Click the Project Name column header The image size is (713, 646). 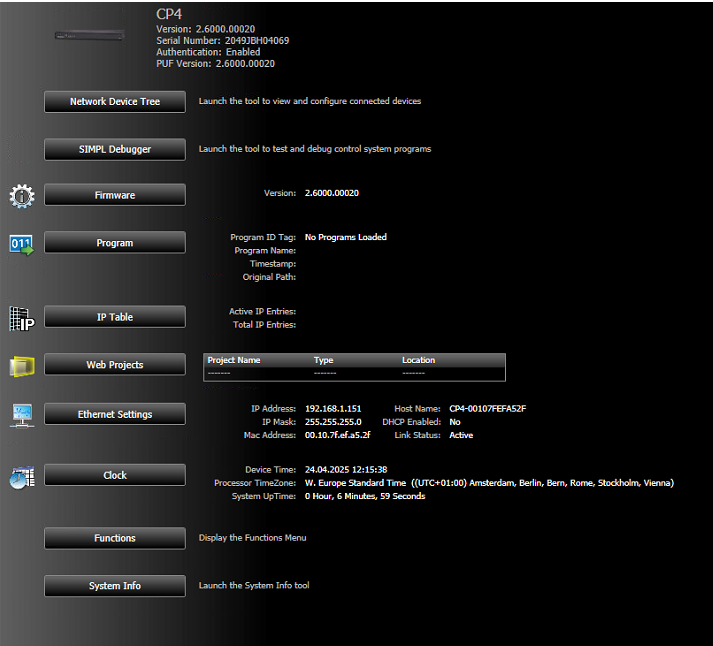pyautogui.click(x=234, y=360)
